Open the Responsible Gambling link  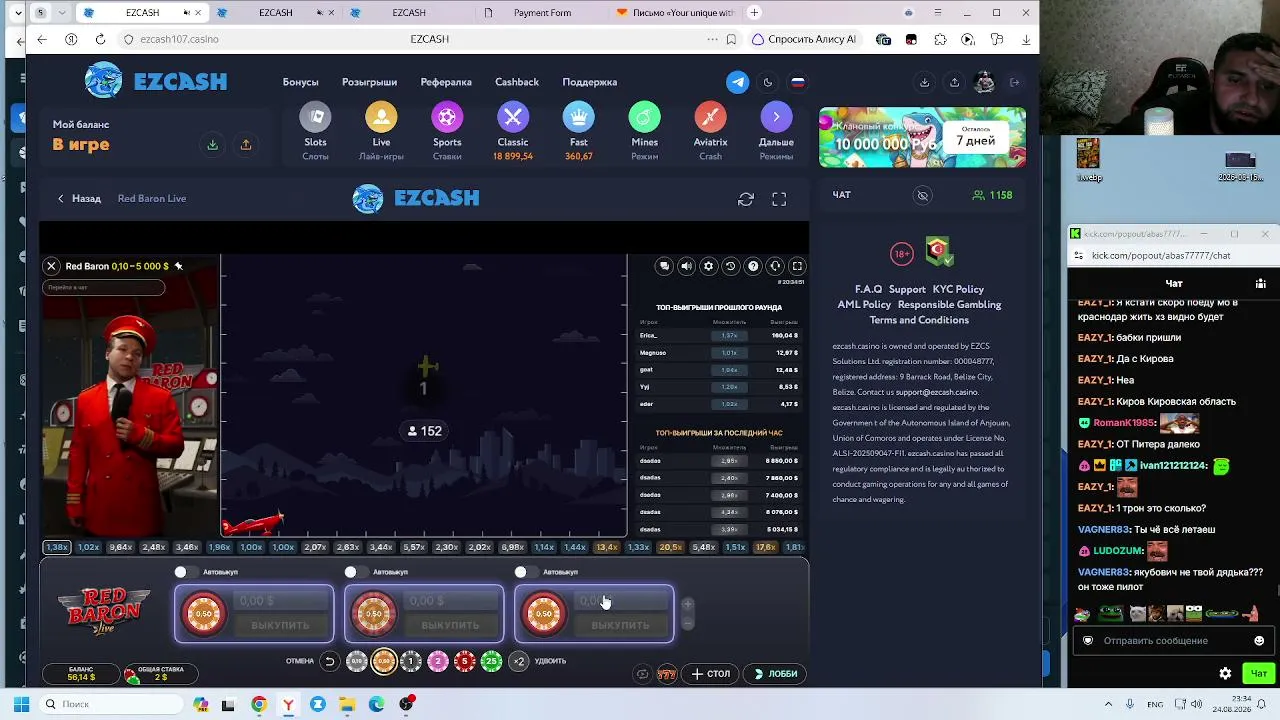click(x=949, y=305)
